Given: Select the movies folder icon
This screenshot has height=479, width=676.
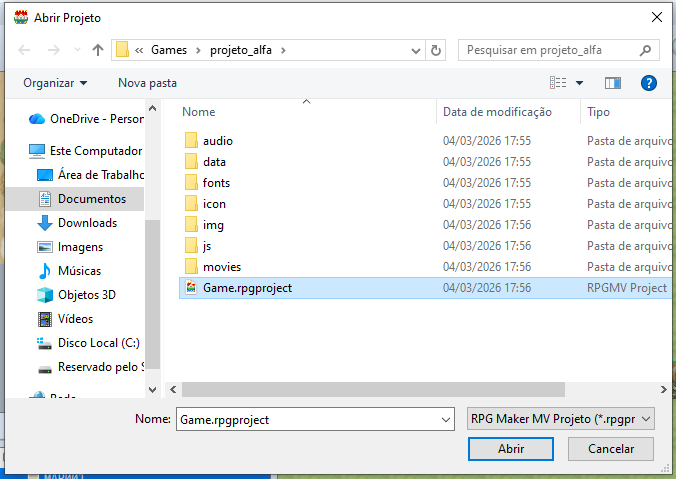Looking at the screenshot, I should (191, 267).
